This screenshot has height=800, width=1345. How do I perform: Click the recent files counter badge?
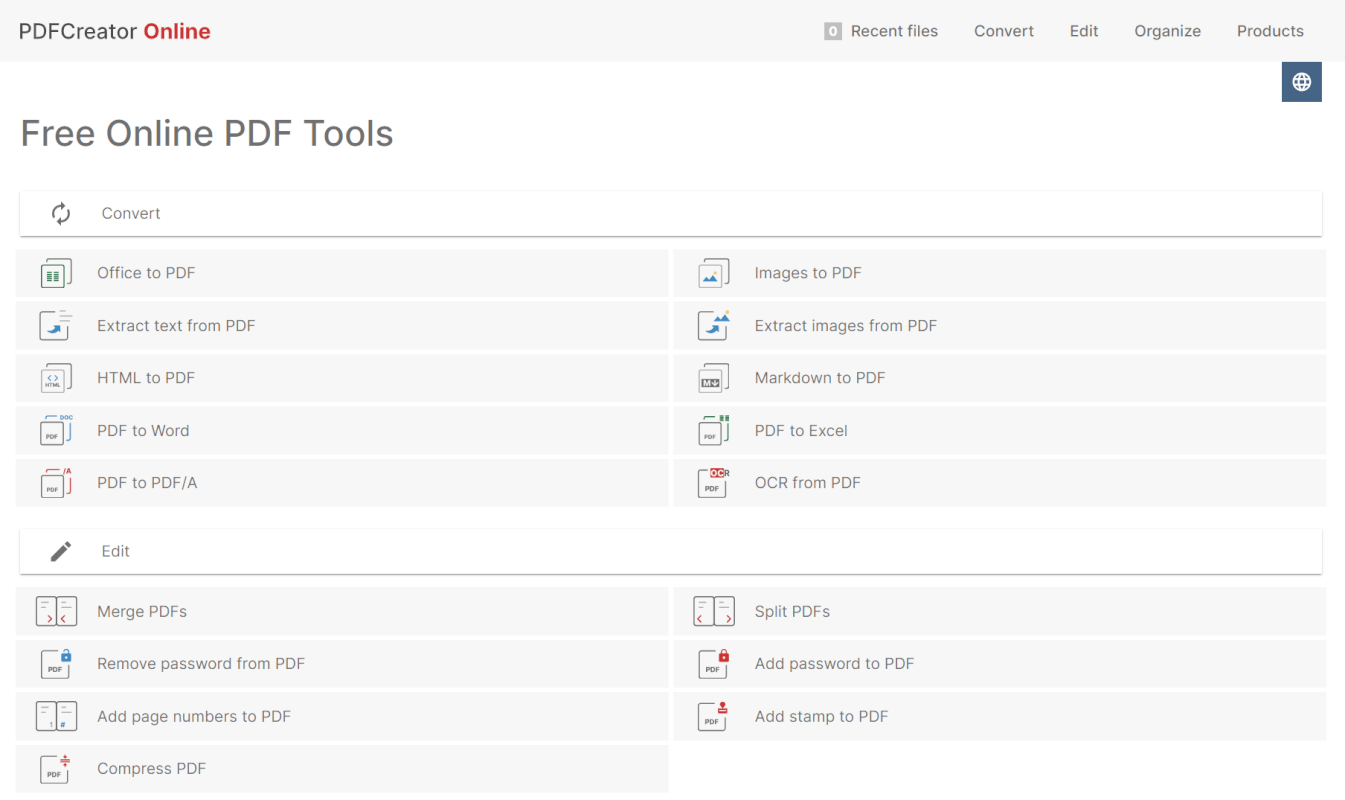click(833, 31)
